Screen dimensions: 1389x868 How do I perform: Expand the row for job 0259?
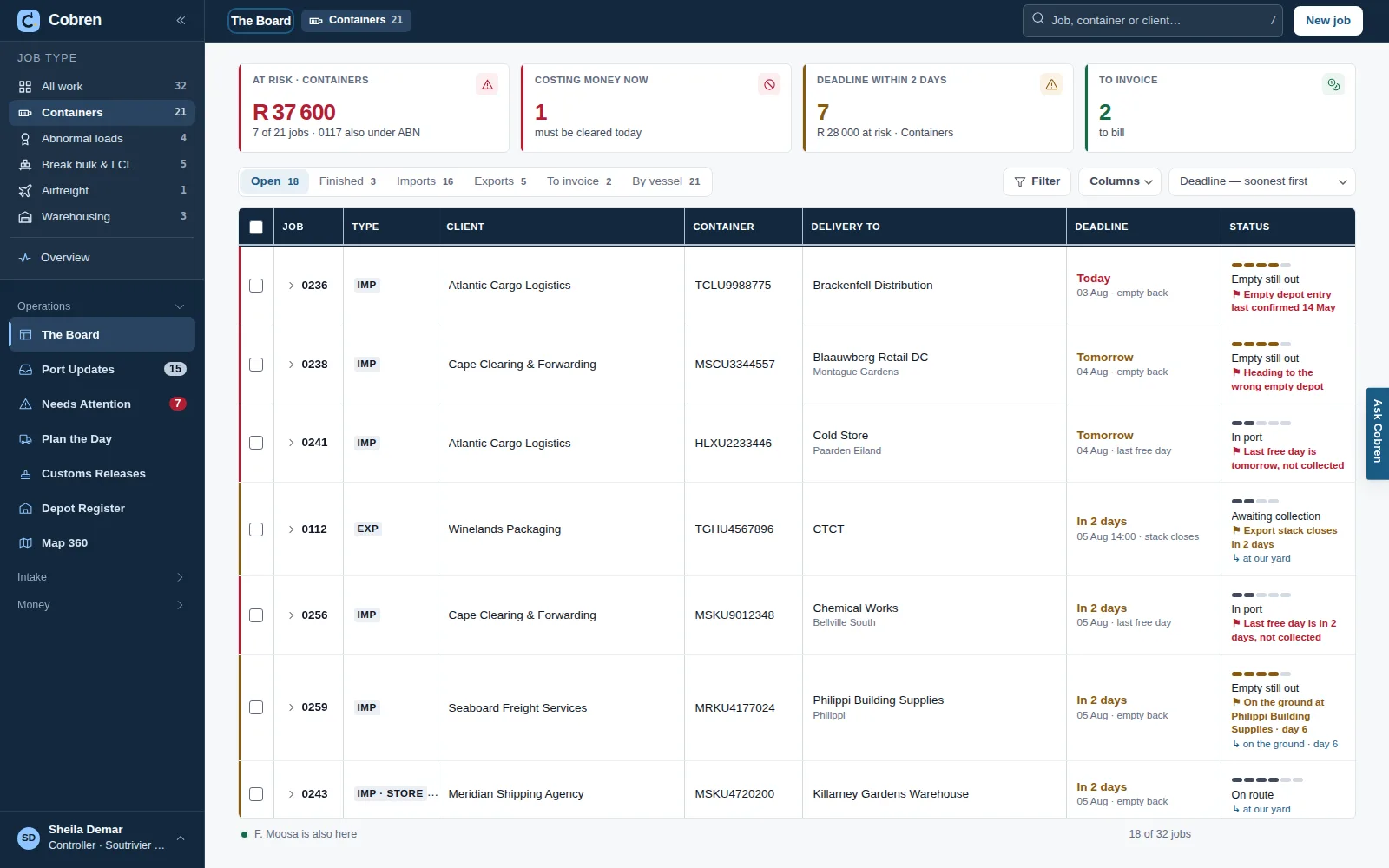[x=291, y=707]
